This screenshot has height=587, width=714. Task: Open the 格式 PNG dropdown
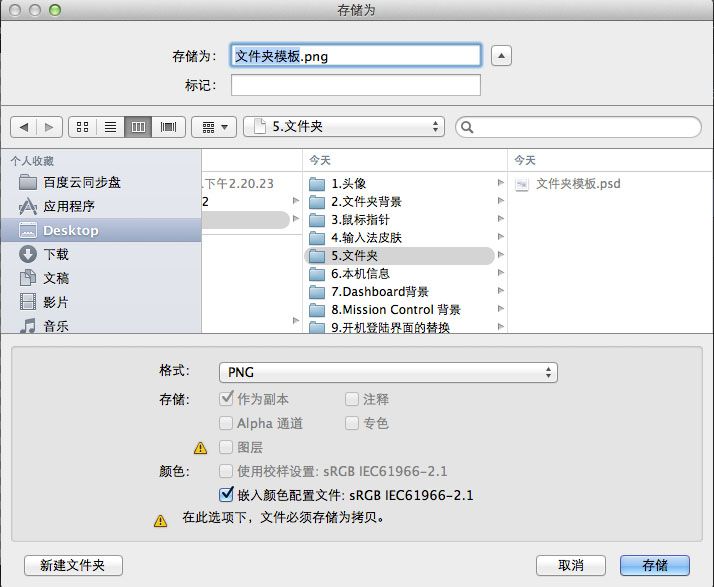coord(388,372)
